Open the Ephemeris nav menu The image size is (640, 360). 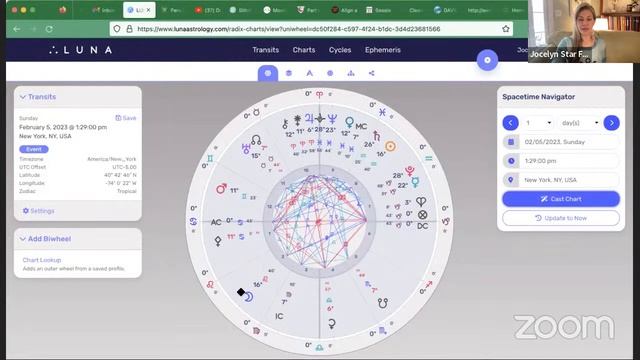click(x=383, y=50)
